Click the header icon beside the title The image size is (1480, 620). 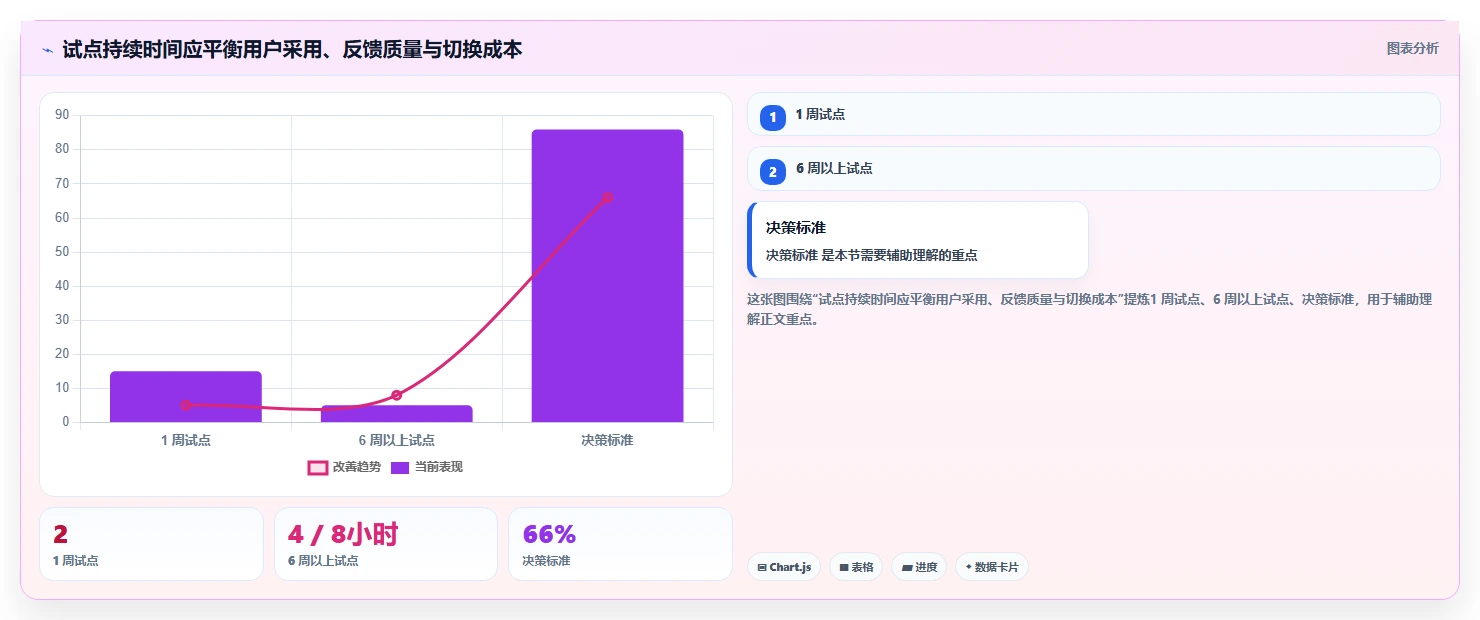click(x=47, y=50)
